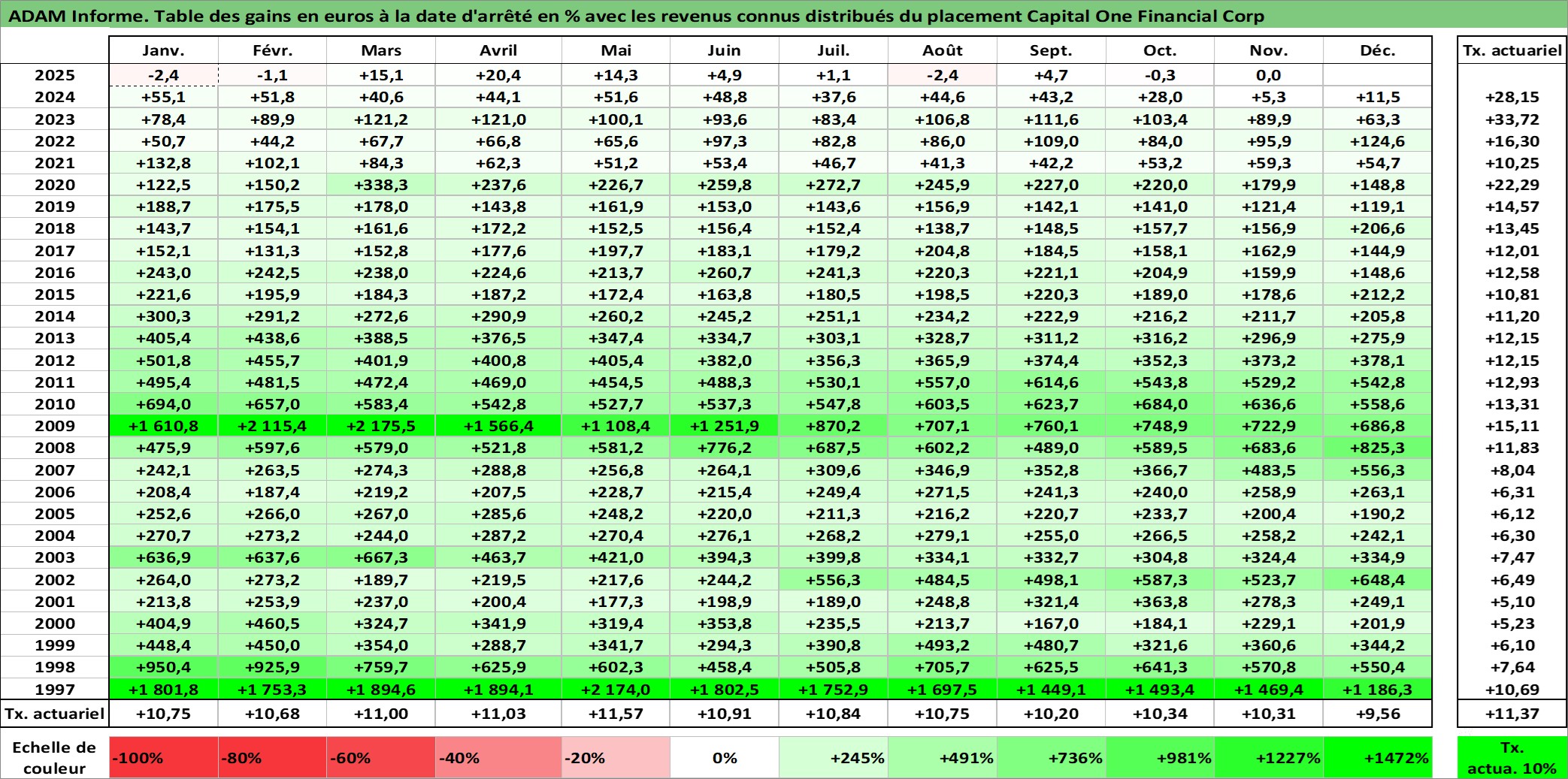Select the +11,57 actuarial rate for Mai
This screenshot has height=779, width=1568.
point(616,714)
